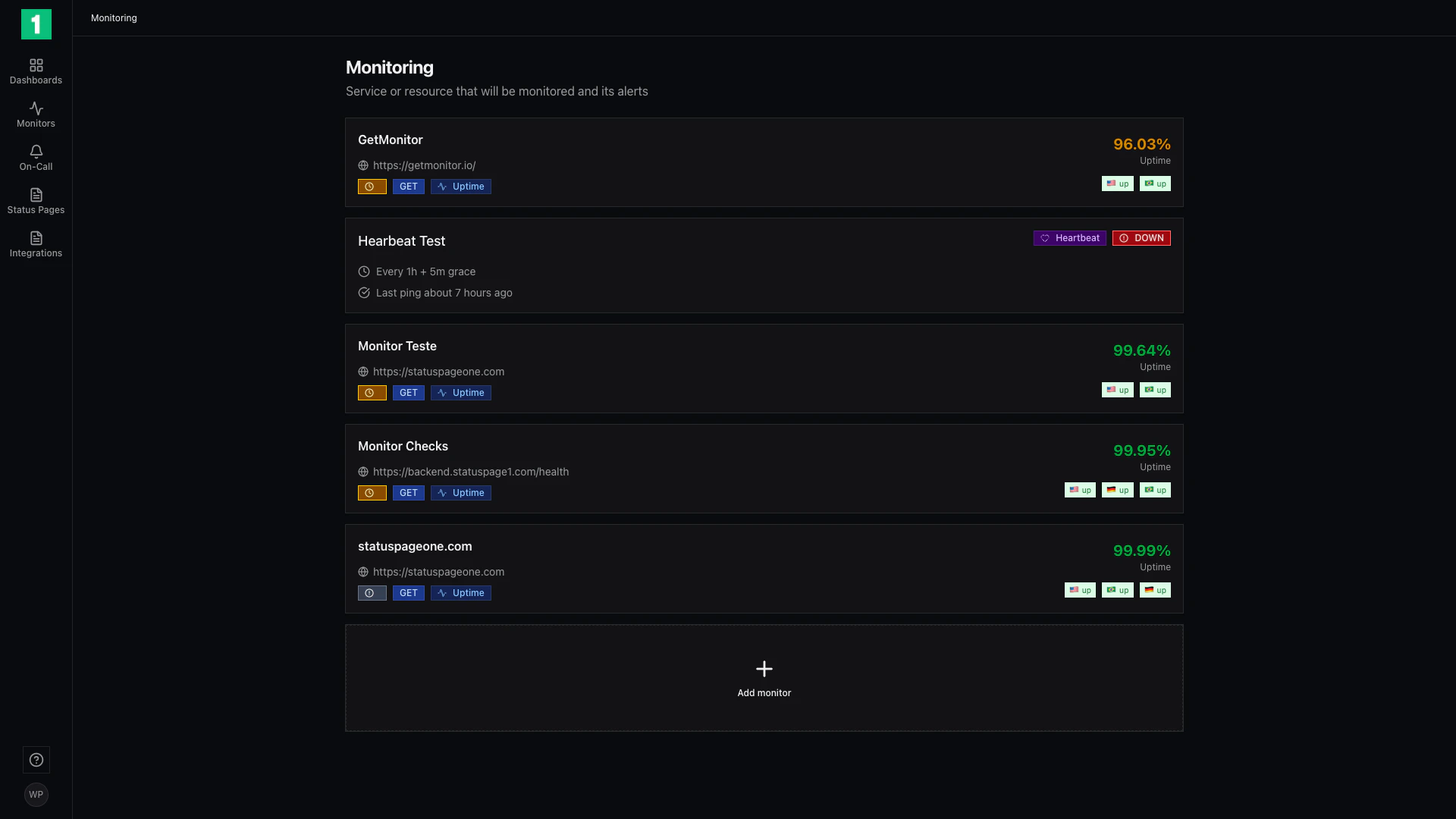Open the DOWN status indicator on Hearbeat Test
Screen dimensions: 1456x819
(1141, 237)
